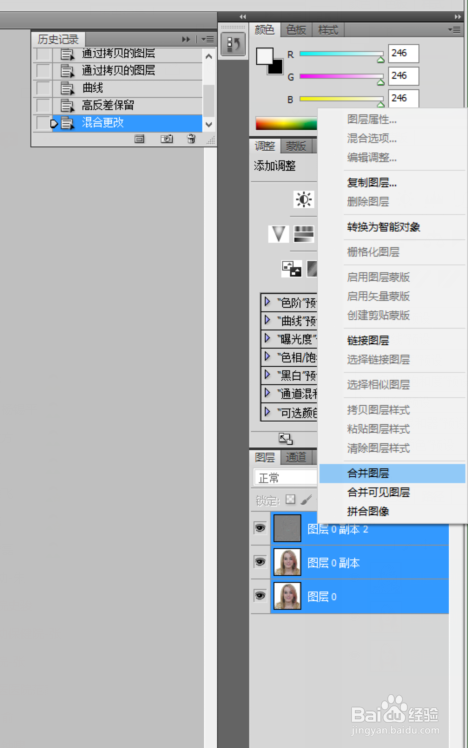Set history brush source for 高反差保留

(43, 105)
